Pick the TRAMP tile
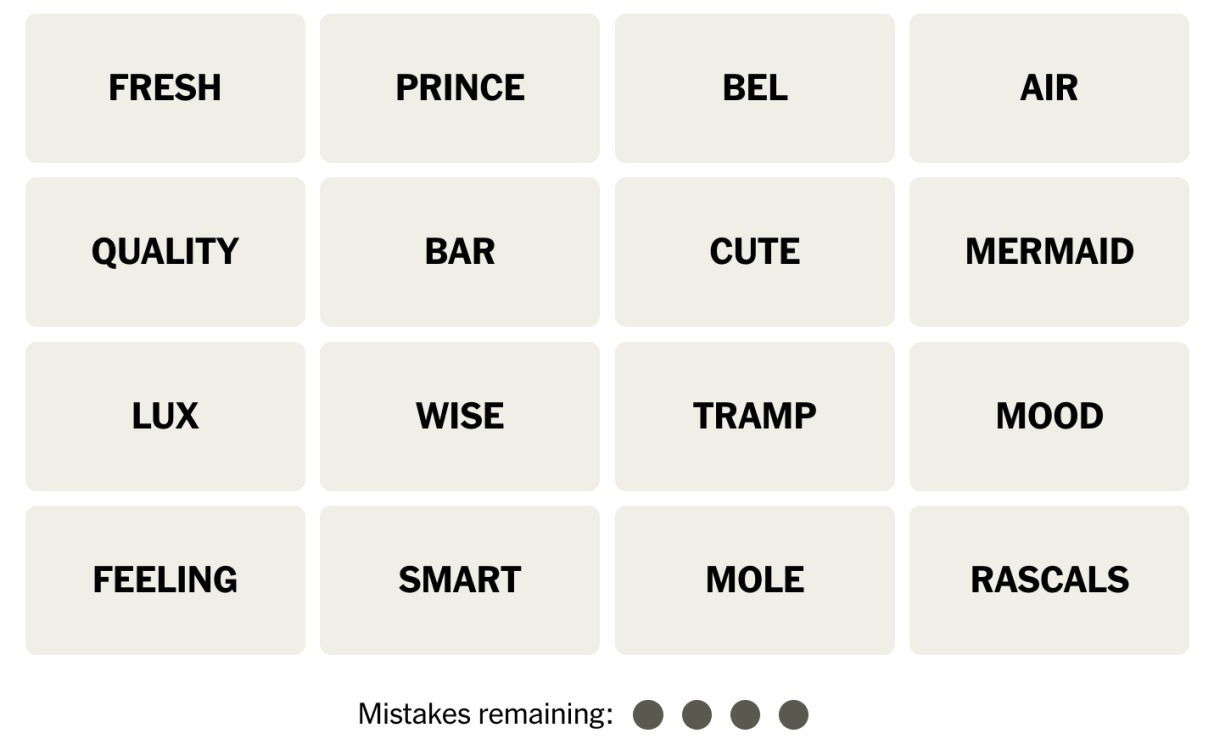The height and width of the screenshot is (750, 1225). click(x=755, y=416)
